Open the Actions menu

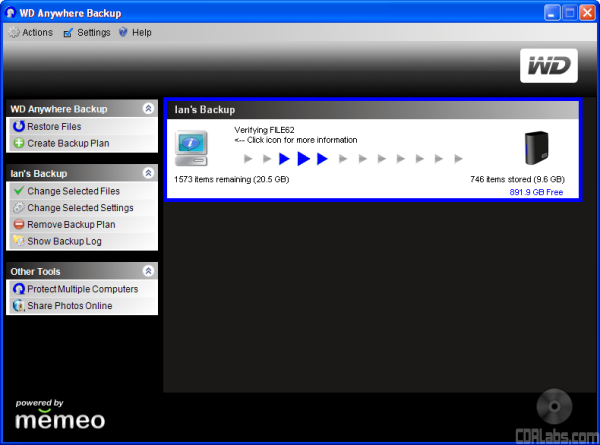(31, 32)
